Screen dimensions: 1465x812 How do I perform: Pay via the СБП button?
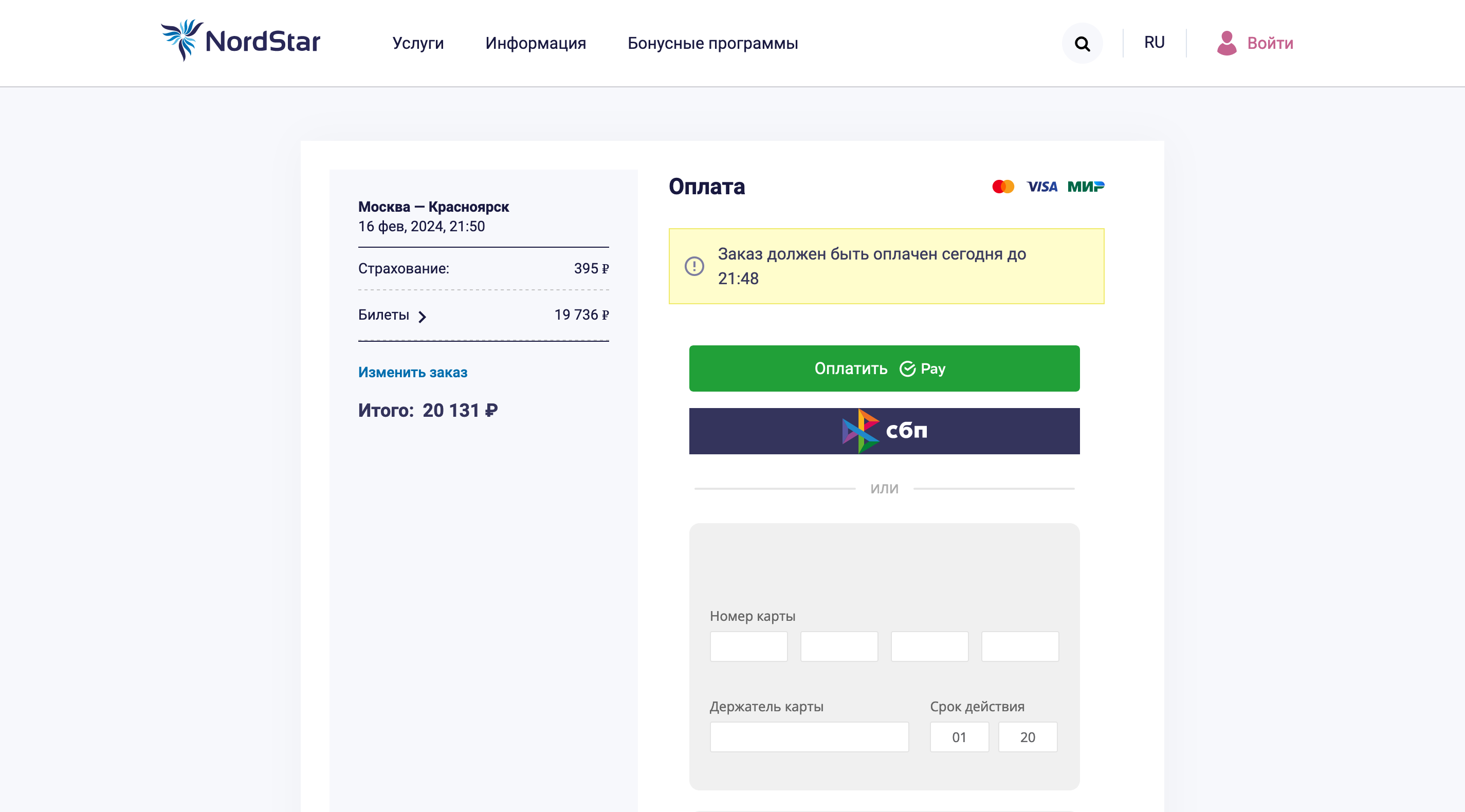pyautogui.click(x=884, y=431)
